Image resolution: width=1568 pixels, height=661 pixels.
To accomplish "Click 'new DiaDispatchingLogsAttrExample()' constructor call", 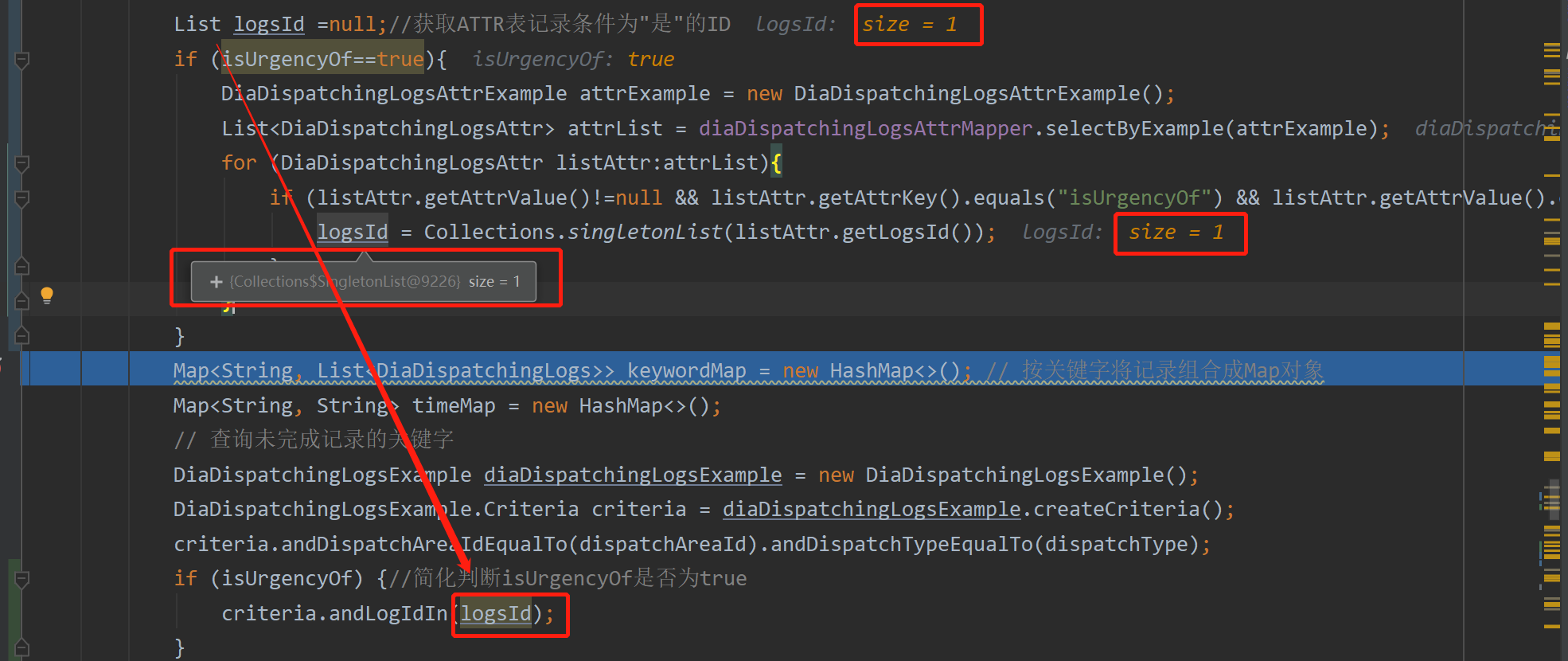I will [955, 94].
